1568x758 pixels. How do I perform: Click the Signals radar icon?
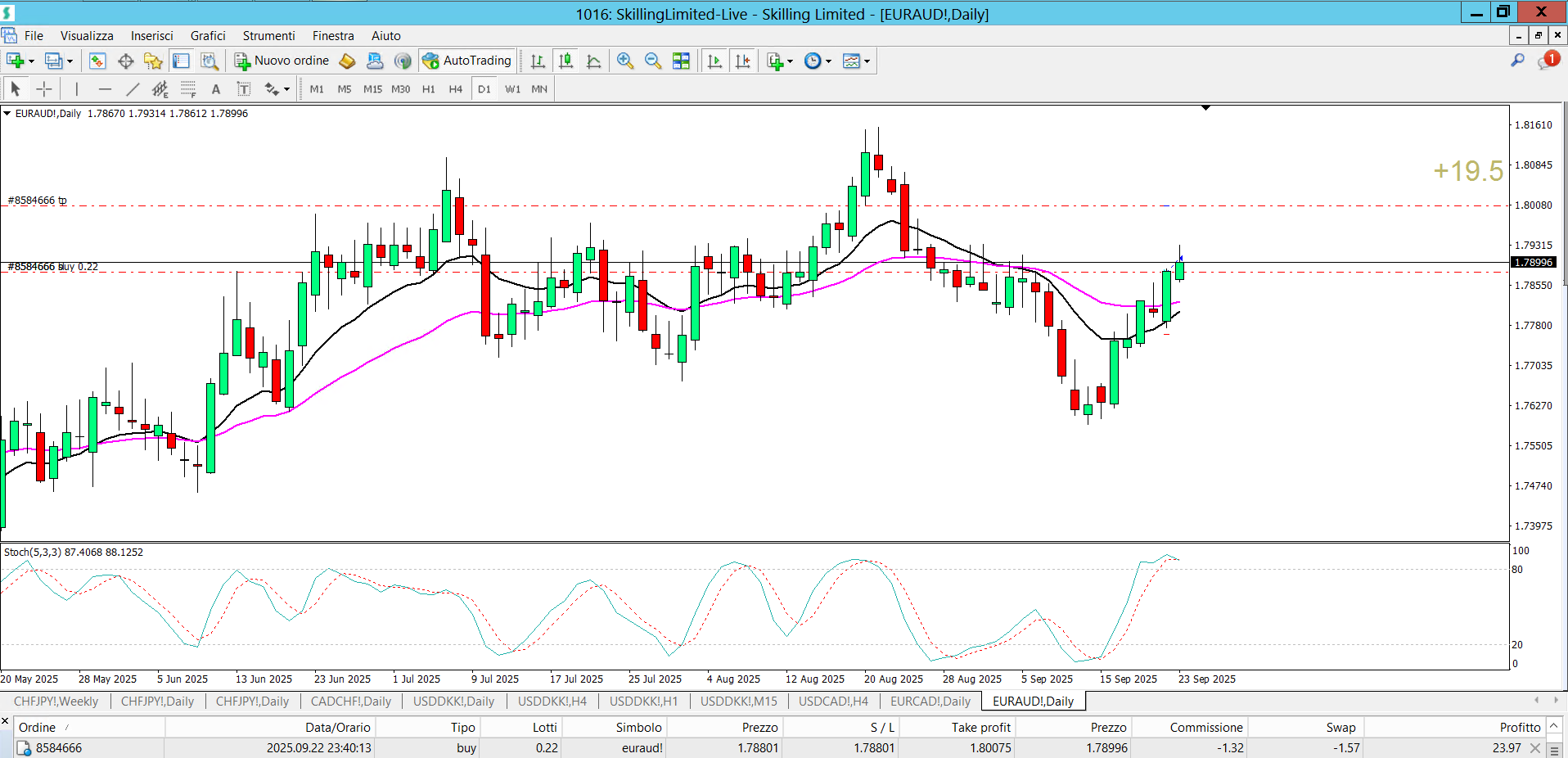point(402,61)
